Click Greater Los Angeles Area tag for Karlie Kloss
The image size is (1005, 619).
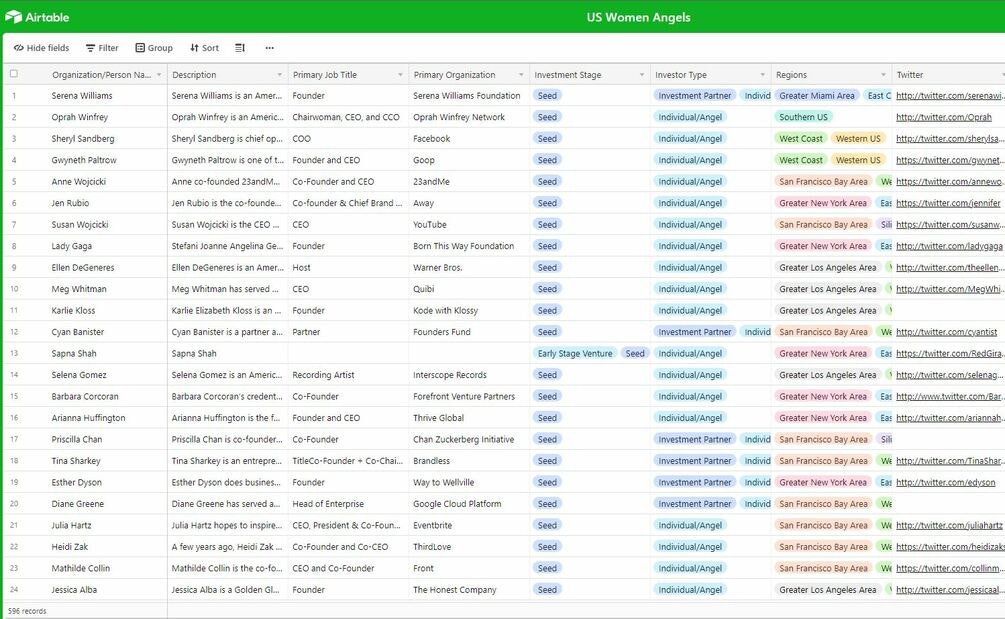click(827, 311)
